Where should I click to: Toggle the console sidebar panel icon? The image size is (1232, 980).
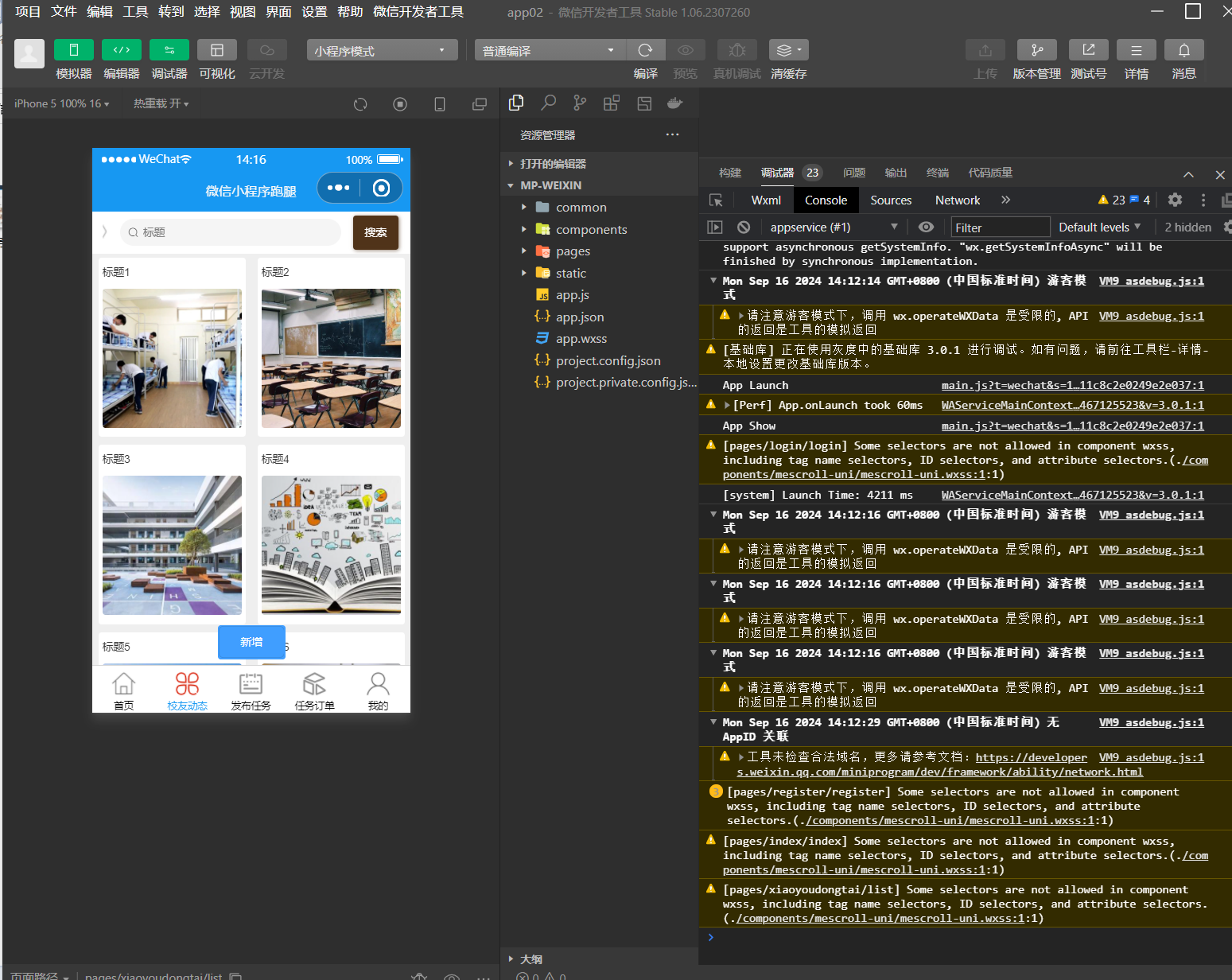tap(715, 227)
